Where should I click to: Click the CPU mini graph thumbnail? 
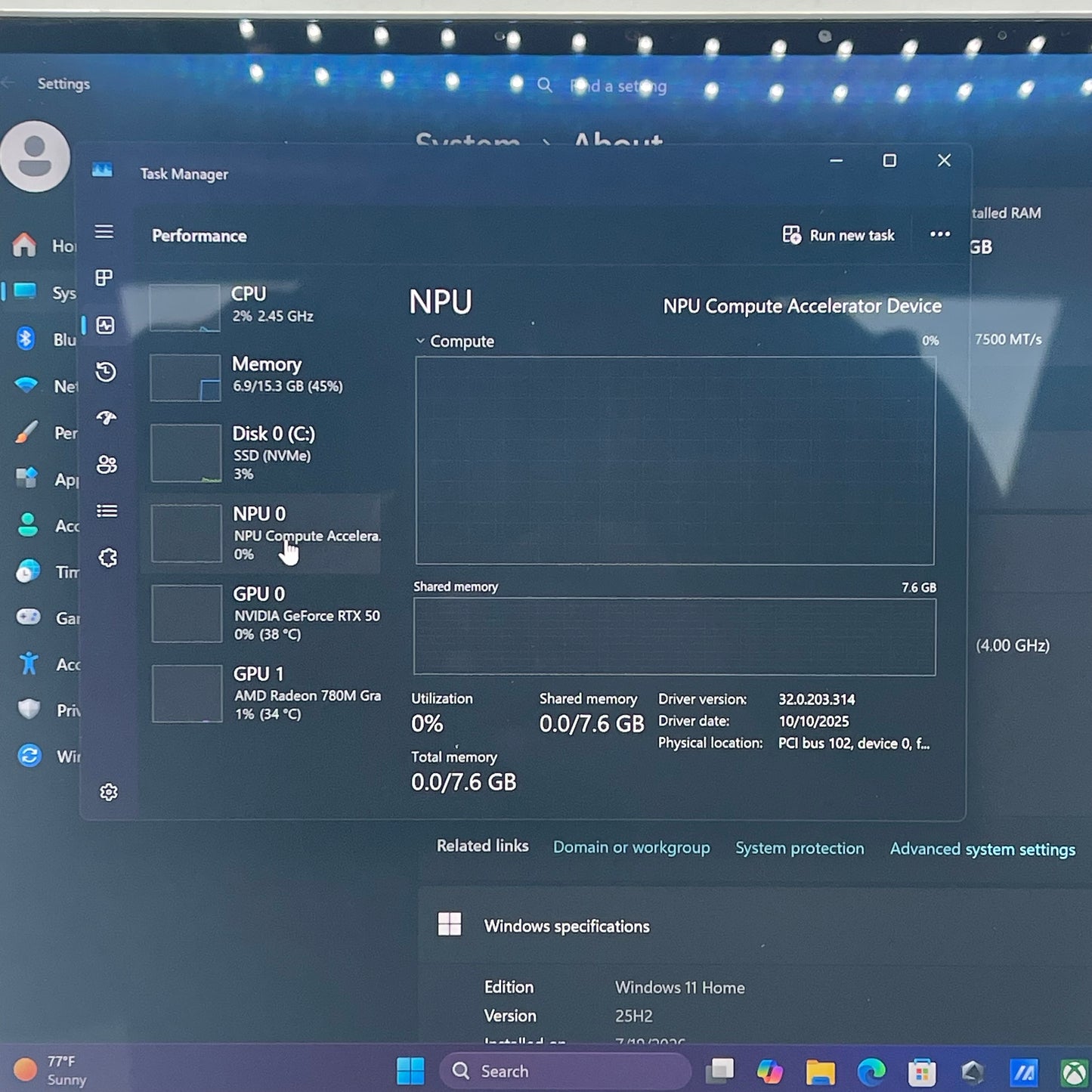pos(185,308)
